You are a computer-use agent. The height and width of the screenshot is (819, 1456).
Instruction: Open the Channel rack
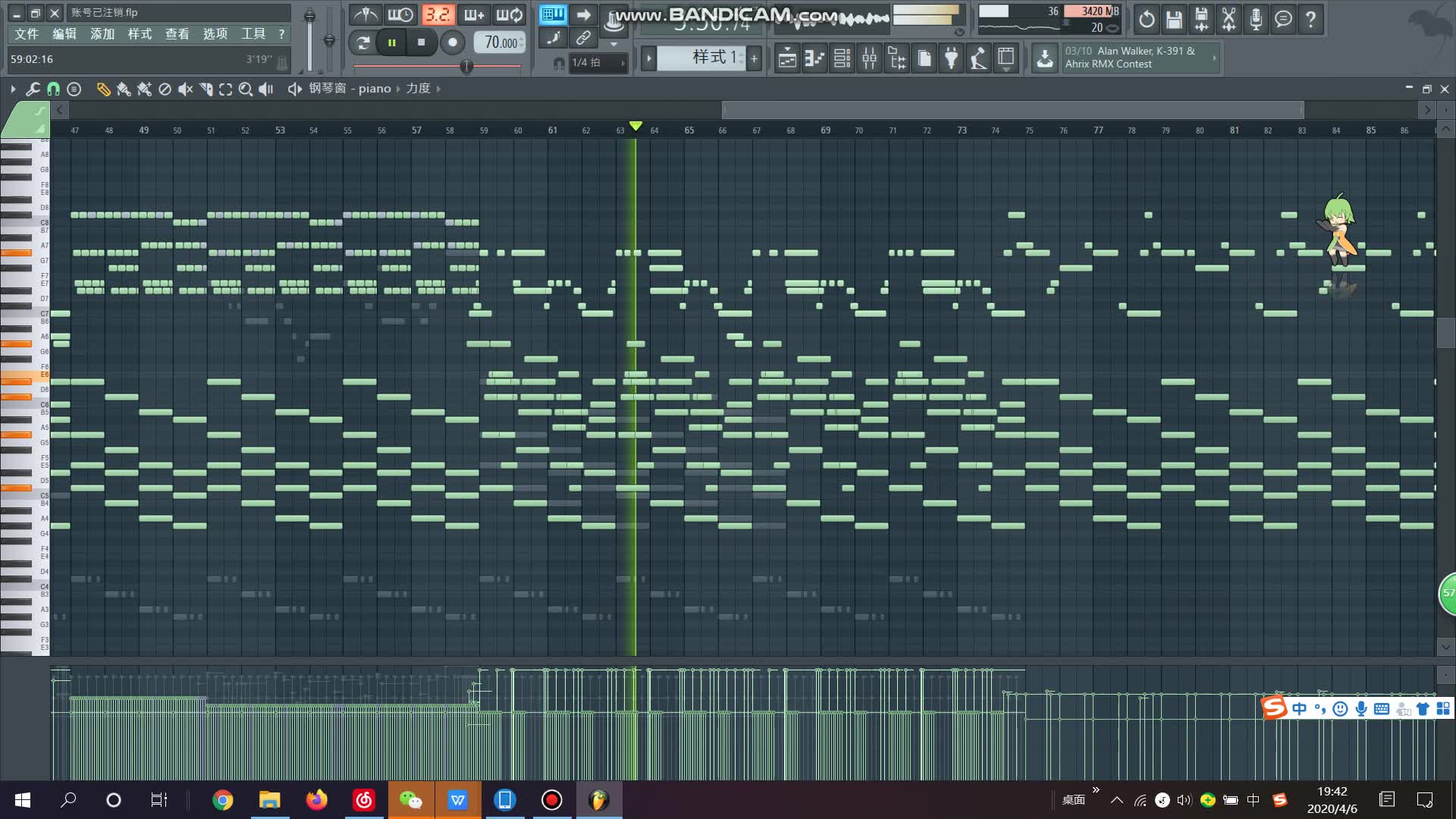(x=842, y=58)
